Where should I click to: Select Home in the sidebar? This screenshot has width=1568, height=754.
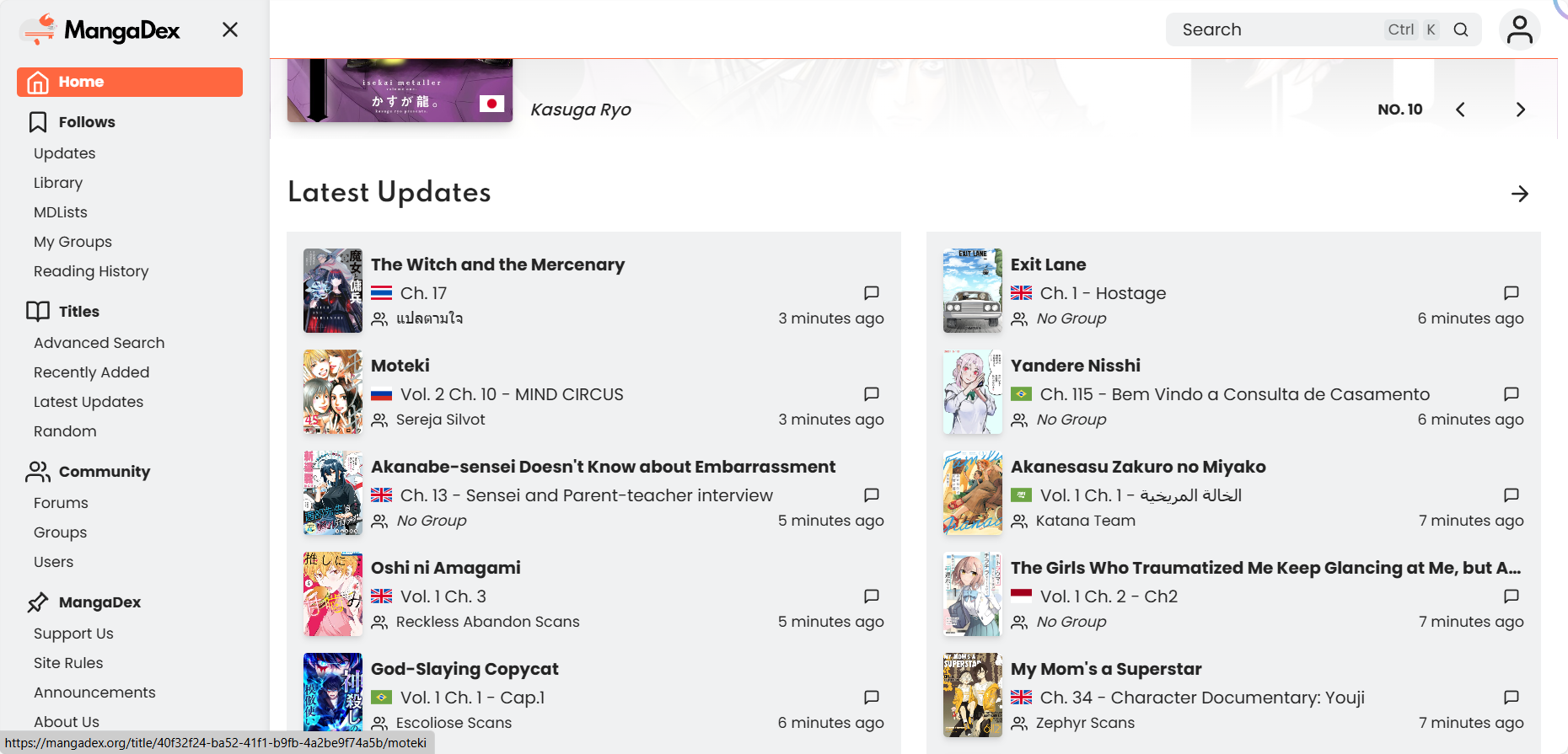pyautogui.click(x=130, y=82)
